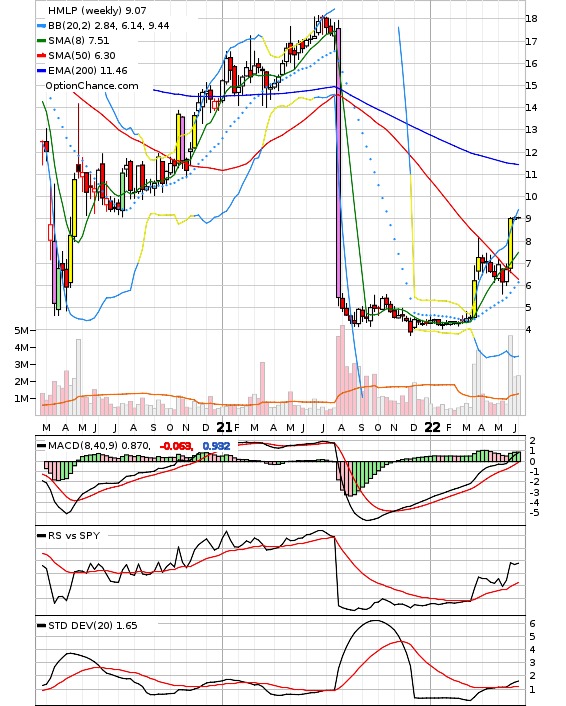The image size is (566, 706).
Task: Click the 21 year marker on time axis
Action: [224, 427]
